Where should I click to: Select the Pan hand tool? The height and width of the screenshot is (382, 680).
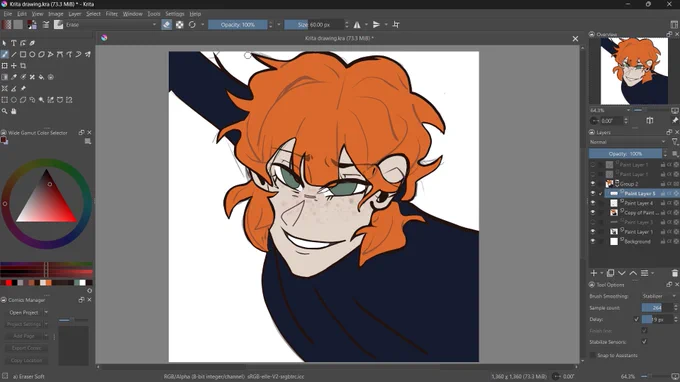coord(13,111)
